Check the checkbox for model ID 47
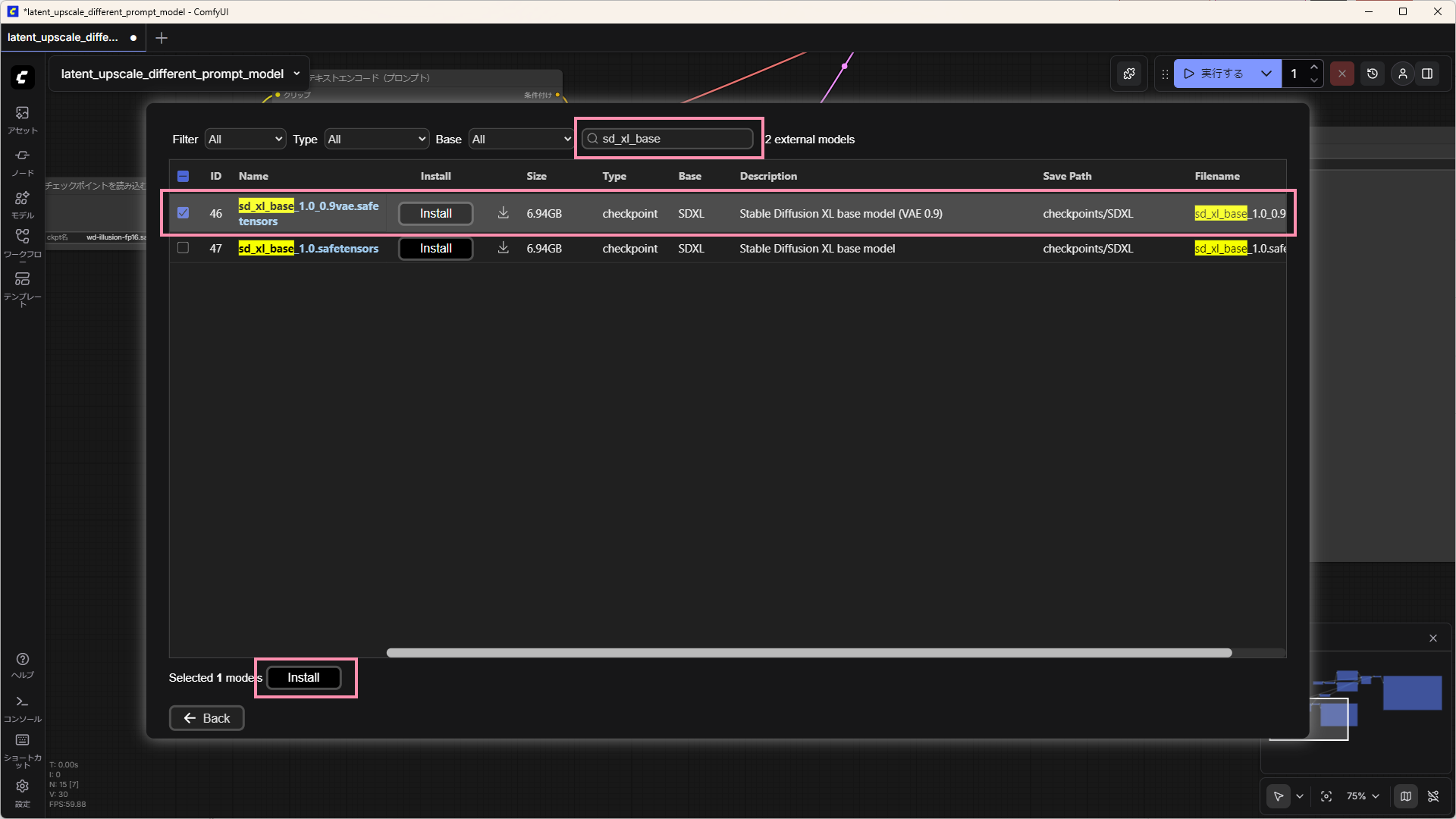The image size is (1456, 819). (183, 248)
